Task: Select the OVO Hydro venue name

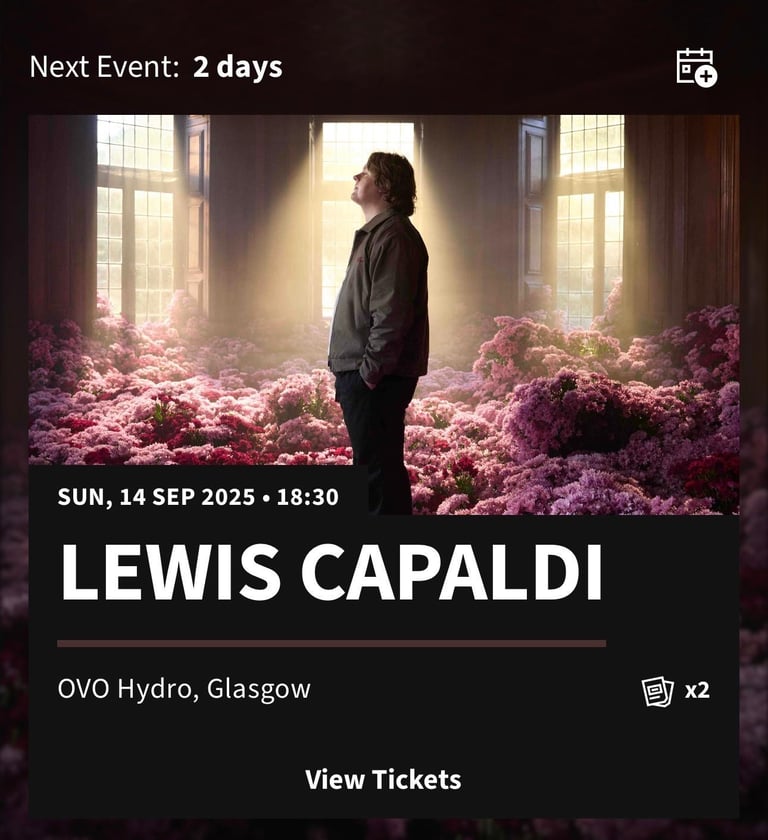Action: point(124,689)
